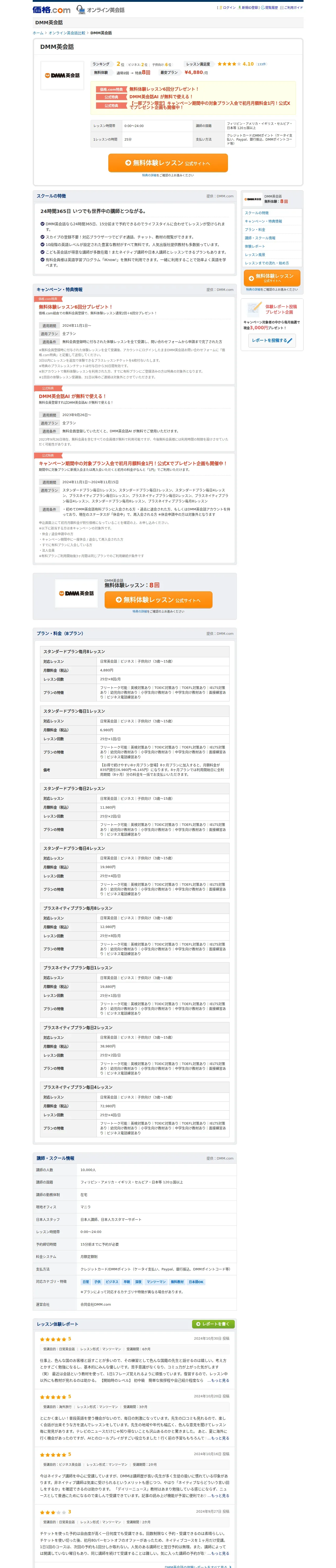Click DMM英会話 logo in middle banner

[x=76, y=593]
